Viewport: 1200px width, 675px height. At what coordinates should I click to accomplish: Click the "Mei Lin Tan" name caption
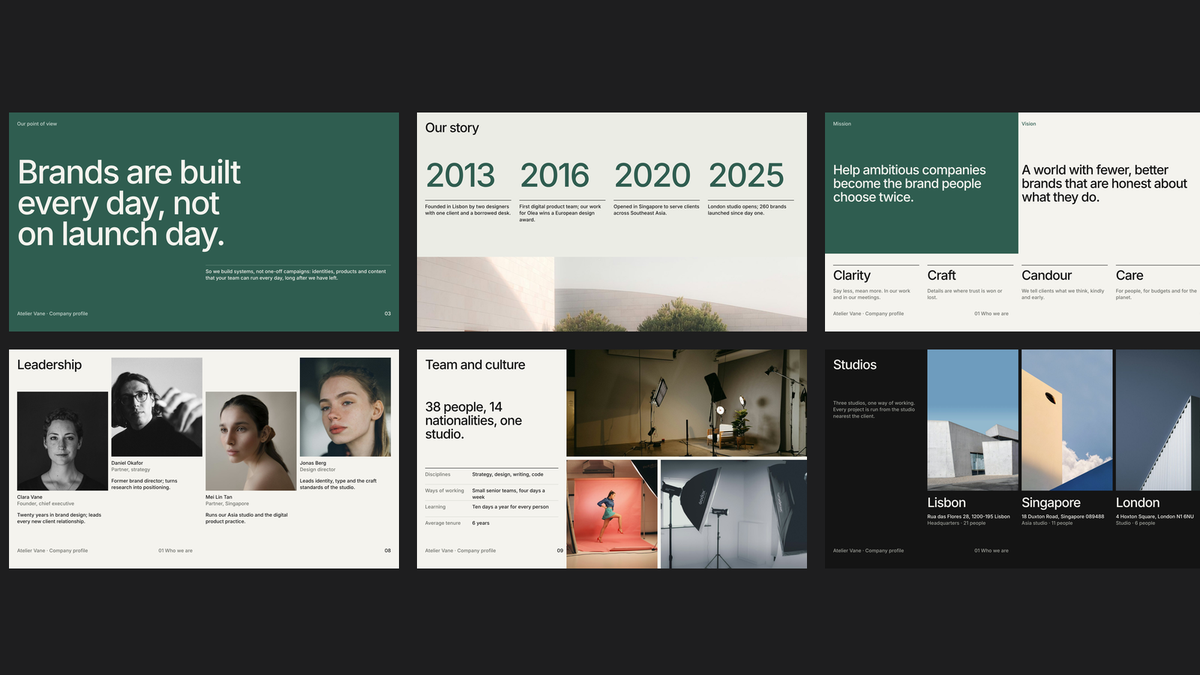coord(219,497)
